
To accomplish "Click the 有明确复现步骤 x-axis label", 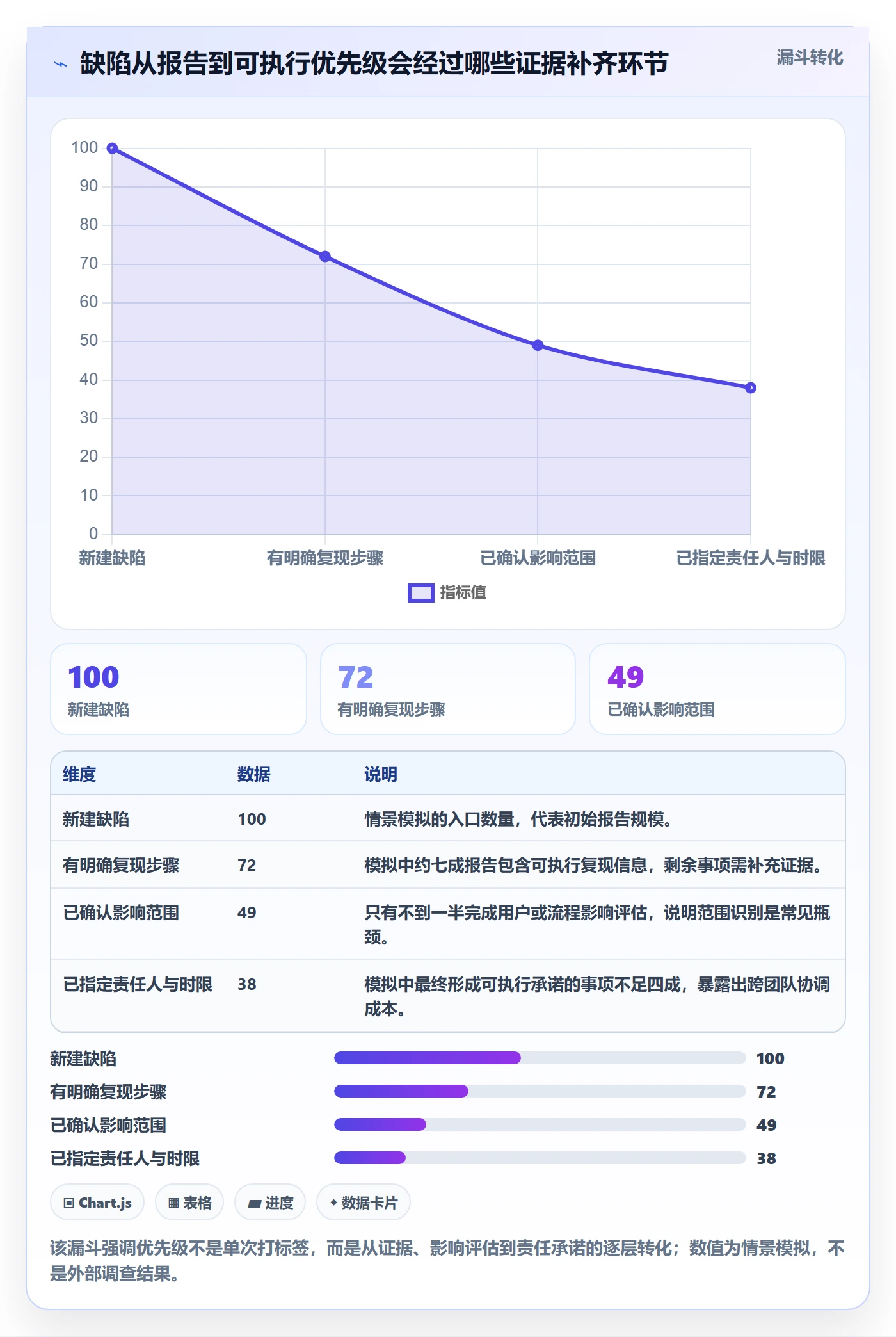I will point(325,558).
